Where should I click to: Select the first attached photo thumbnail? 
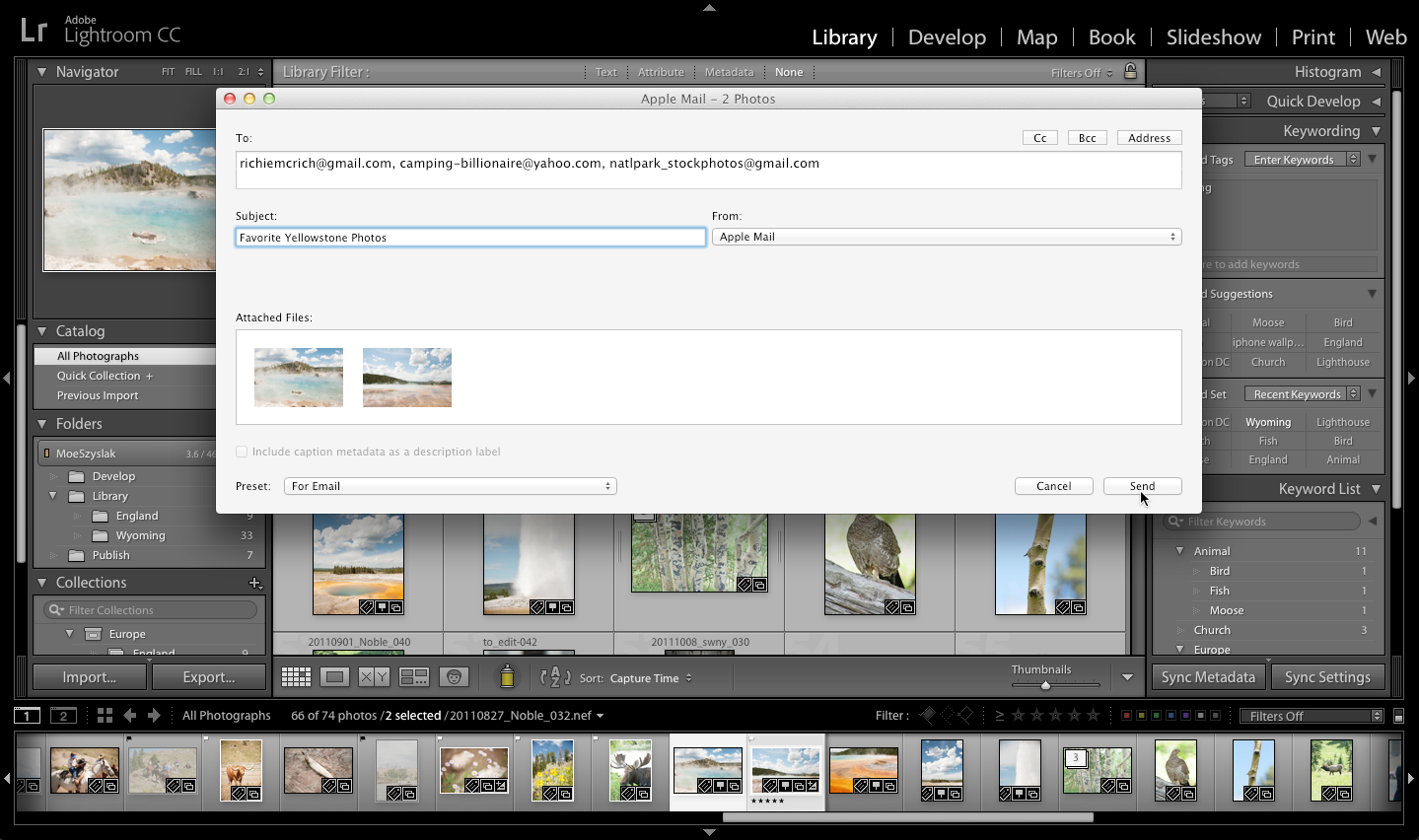pyautogui.click(x=298, y=377)
